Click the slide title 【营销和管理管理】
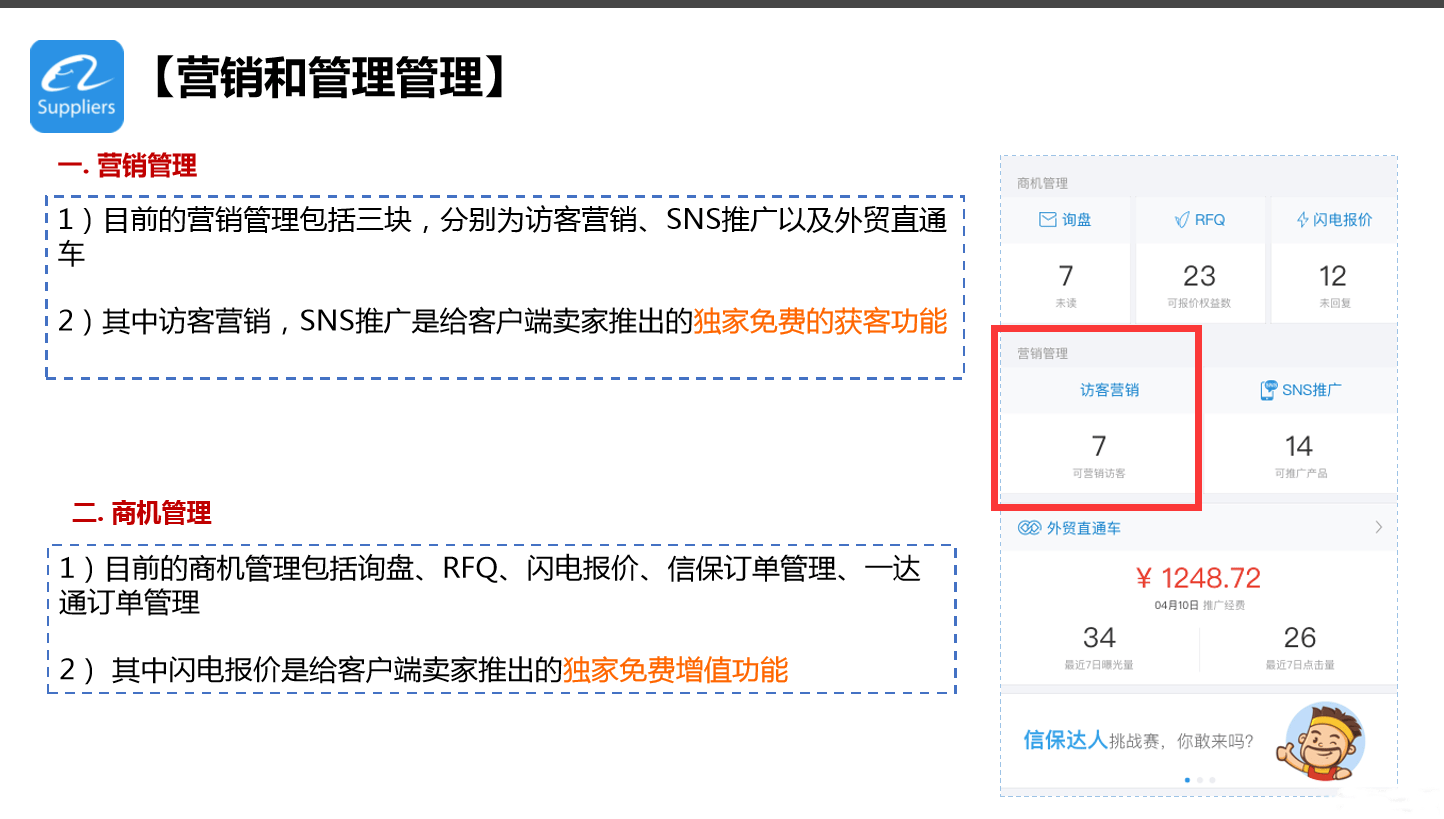Viewport: 1444px width, 819px height. (329, 77)
